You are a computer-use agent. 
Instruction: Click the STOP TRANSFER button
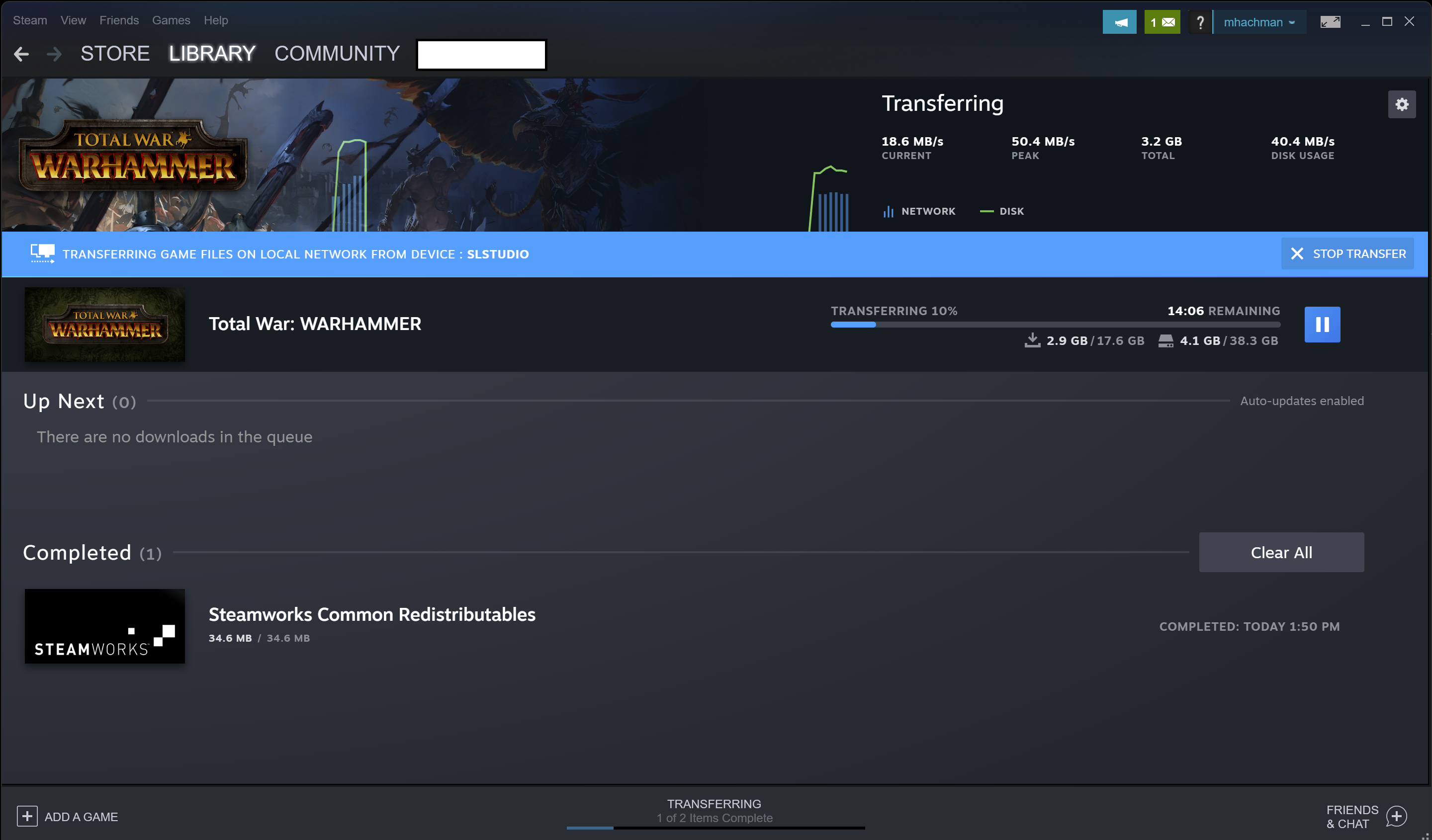coord(1349,253)
